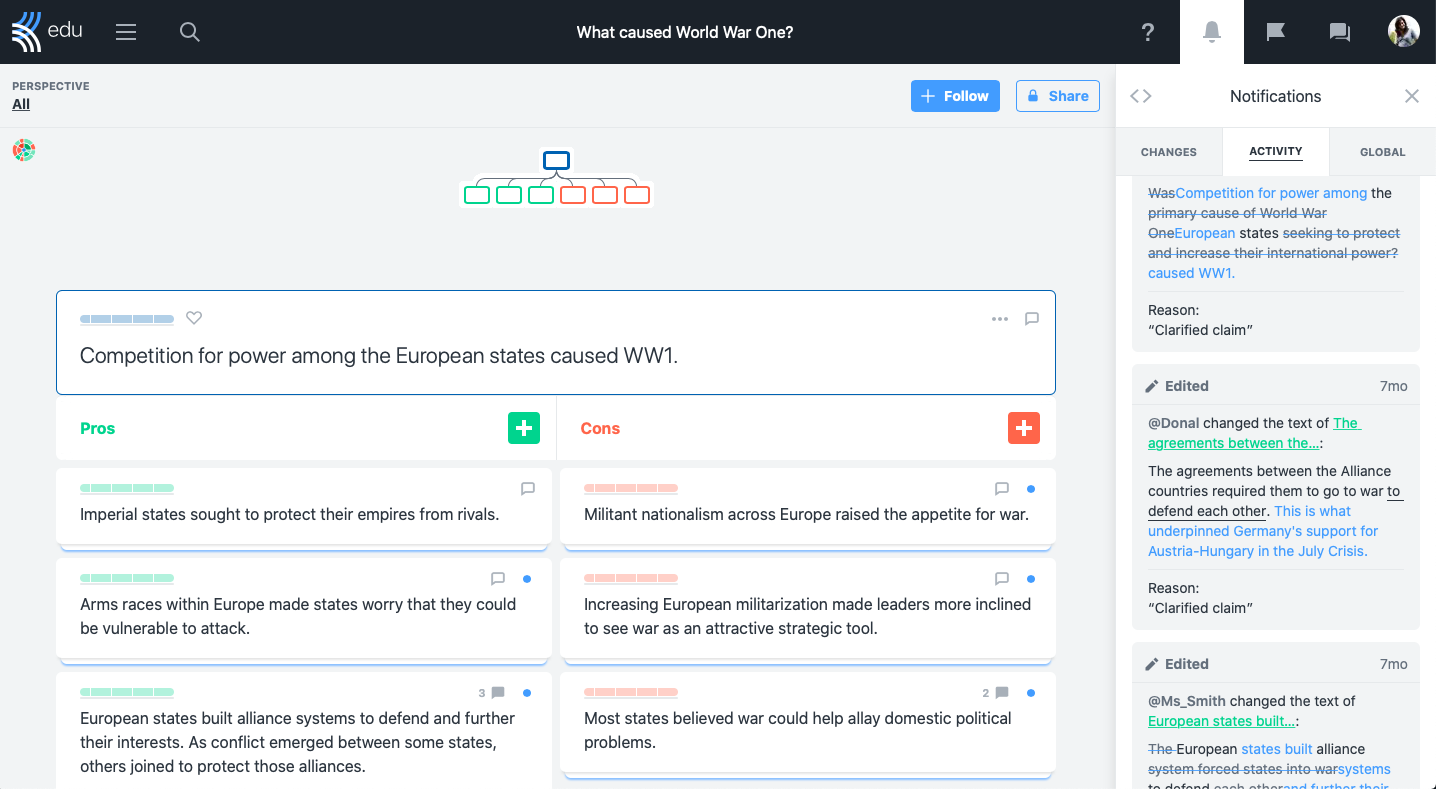The width and height of the screenshot is (1436, 789).
Task: Like the main claim with heart icon
Action: coord(194,318)
